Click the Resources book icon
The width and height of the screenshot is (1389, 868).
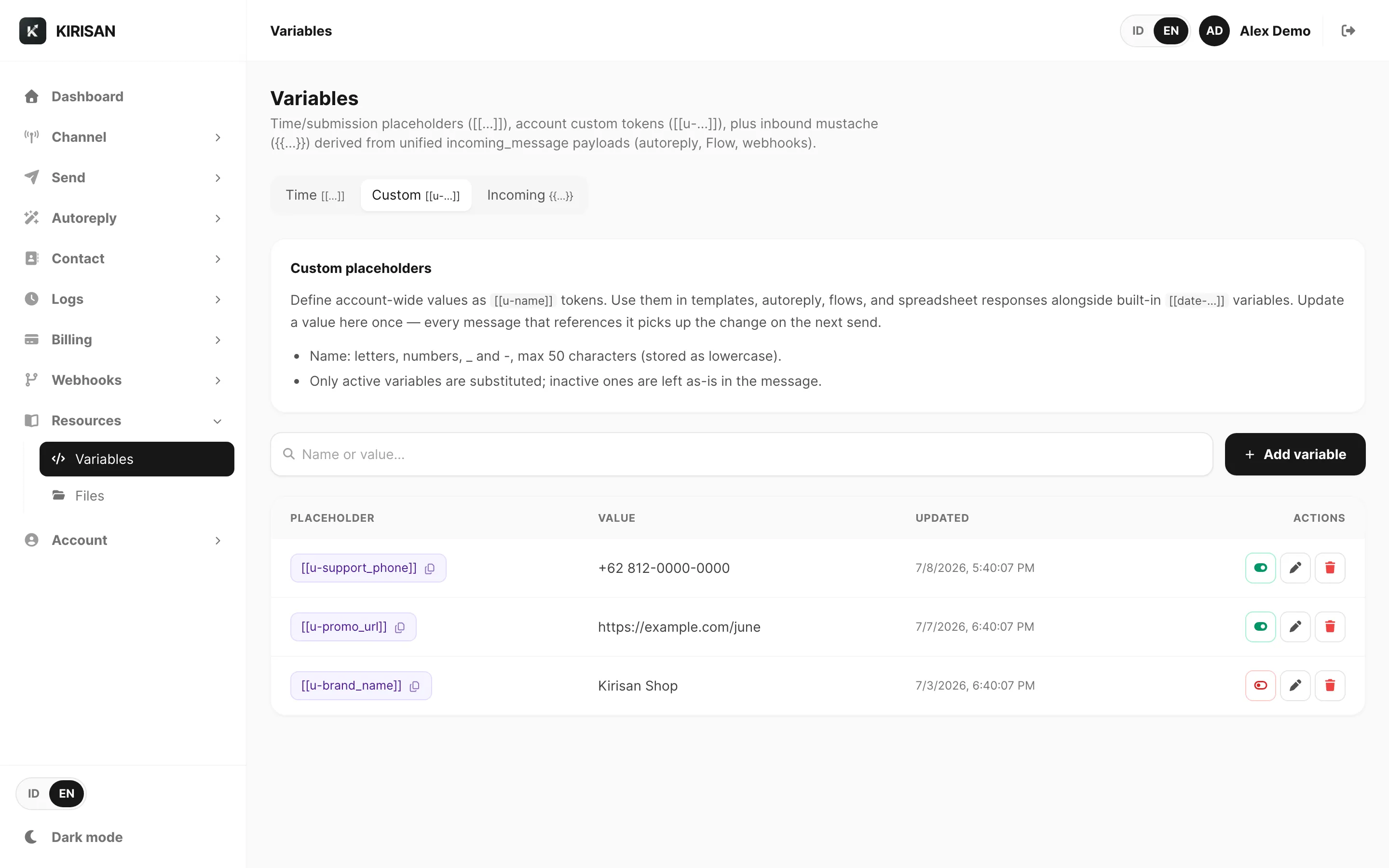point(31,421)
